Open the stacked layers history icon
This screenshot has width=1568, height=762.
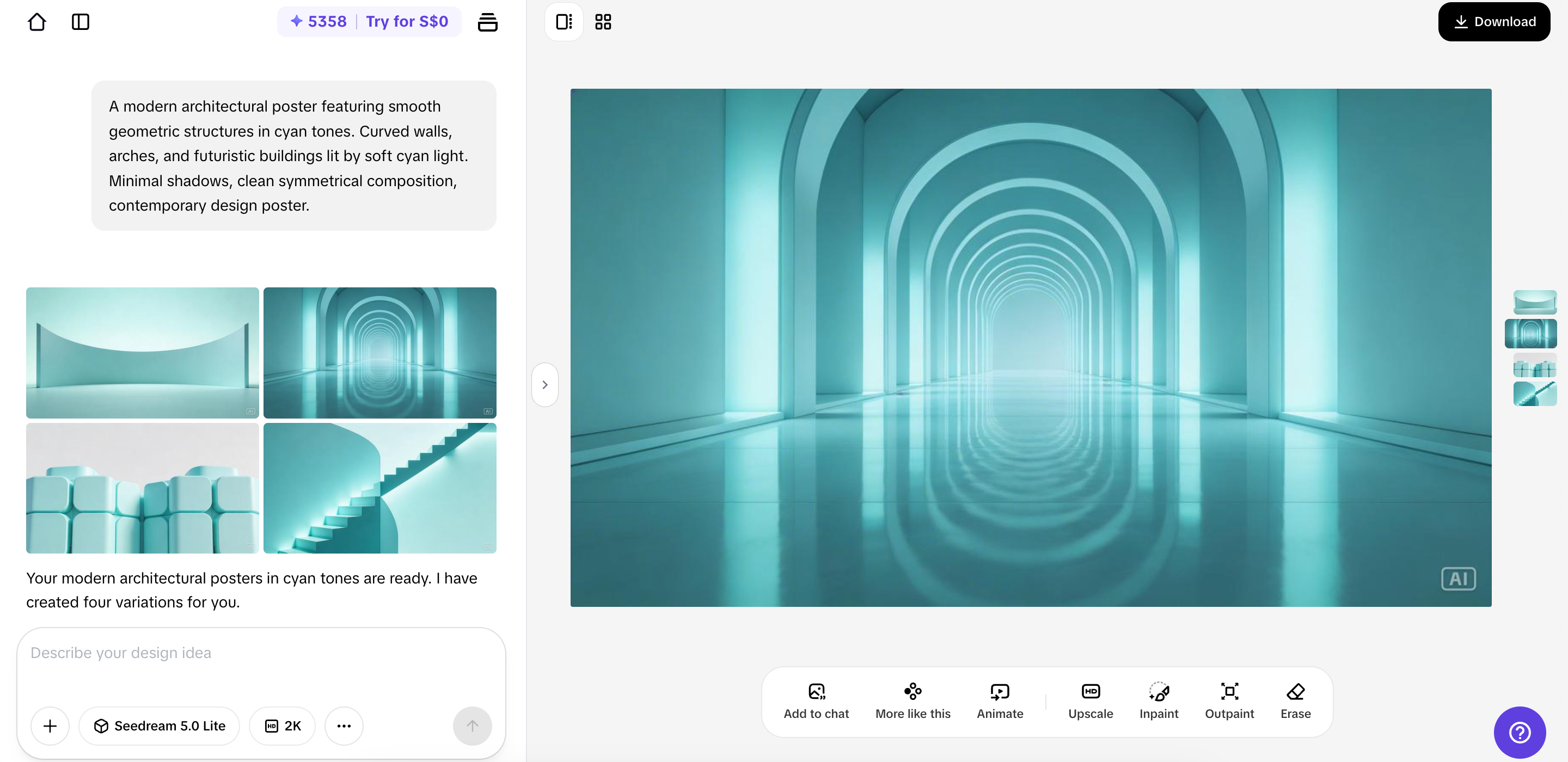(487, 22)
